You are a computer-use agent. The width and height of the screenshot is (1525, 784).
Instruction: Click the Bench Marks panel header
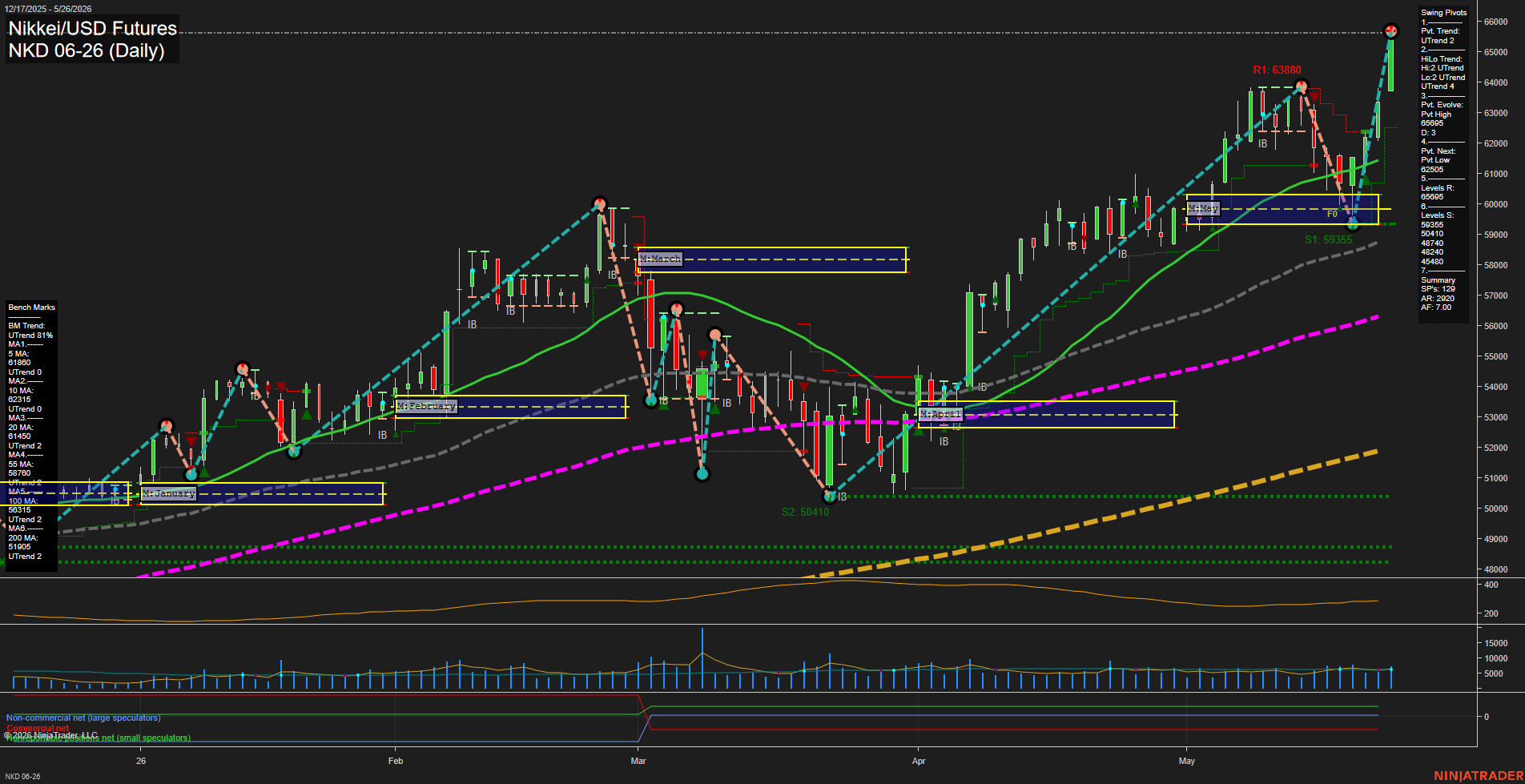tap(32, 308)
